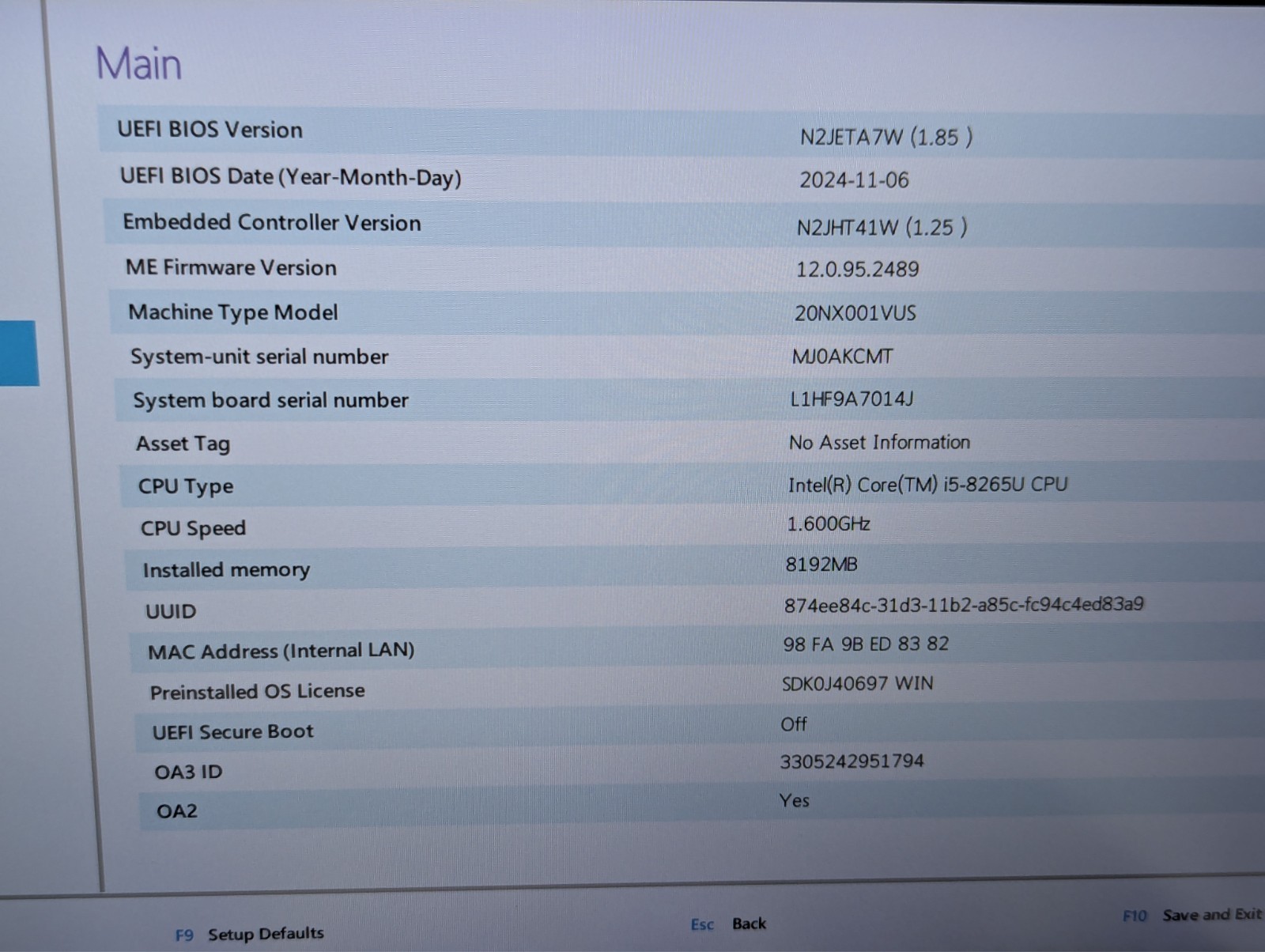Select the Asset Tag label

(183, 444)
